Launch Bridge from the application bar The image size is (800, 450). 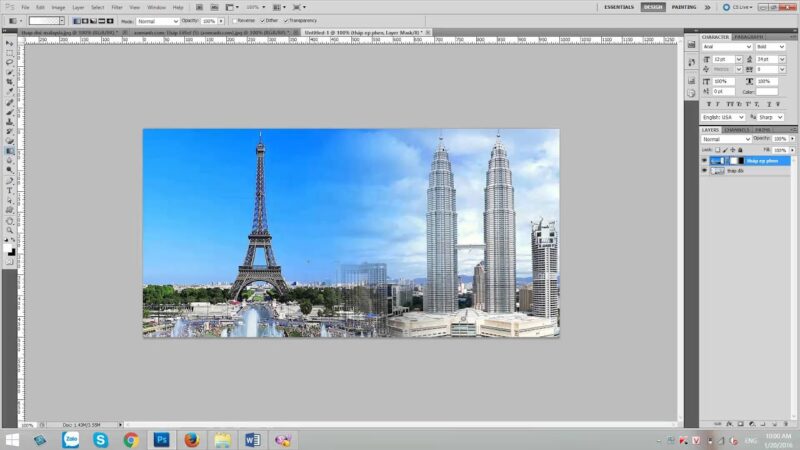199,7
